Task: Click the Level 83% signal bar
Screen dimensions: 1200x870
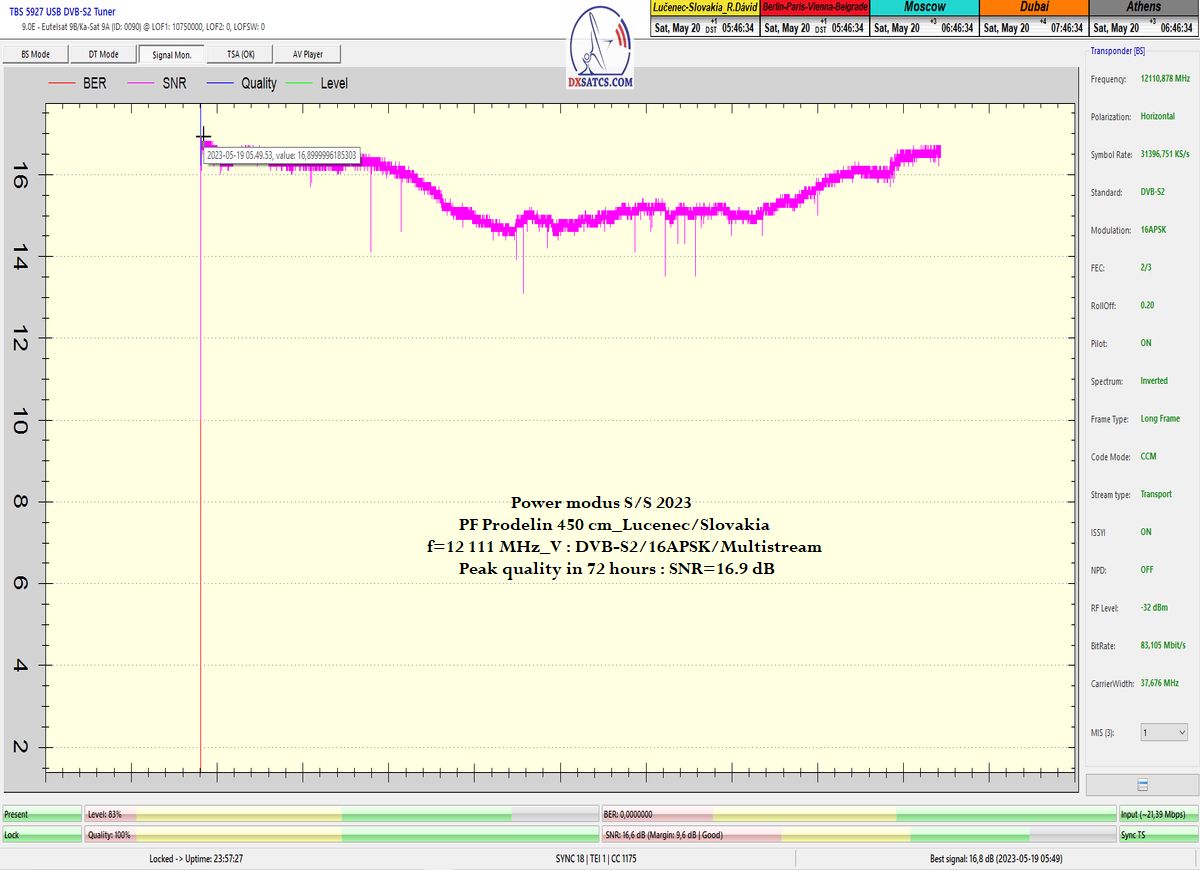Action: pyautogui.click(x=341, y=815)
